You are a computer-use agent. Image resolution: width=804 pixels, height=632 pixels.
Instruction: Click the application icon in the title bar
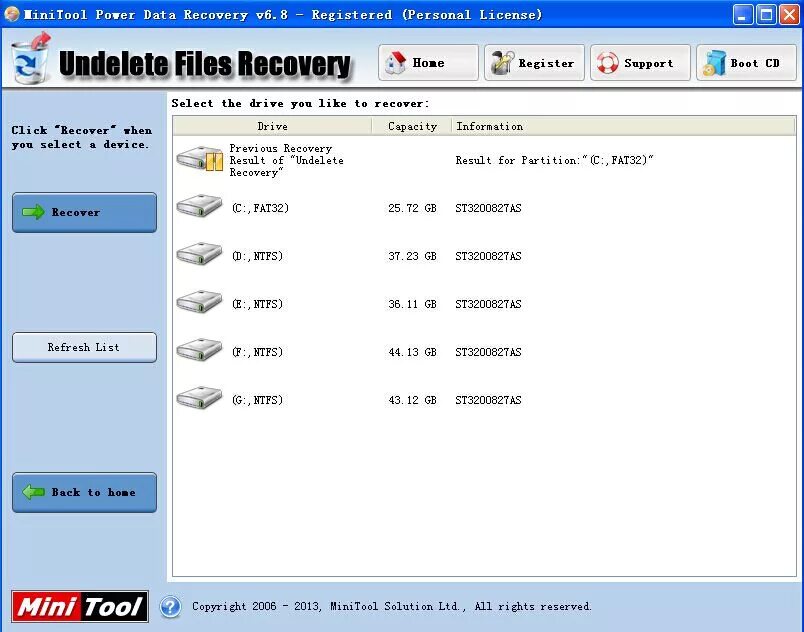click(11, 14)
